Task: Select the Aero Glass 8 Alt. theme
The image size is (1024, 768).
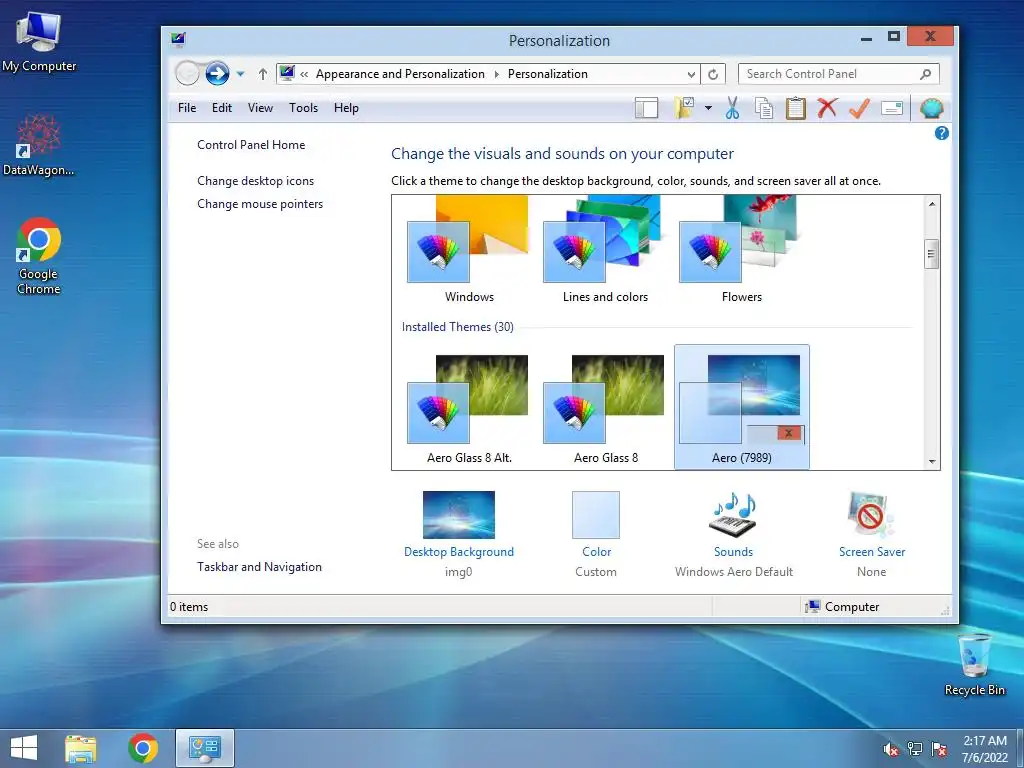Action: [468, 408]
